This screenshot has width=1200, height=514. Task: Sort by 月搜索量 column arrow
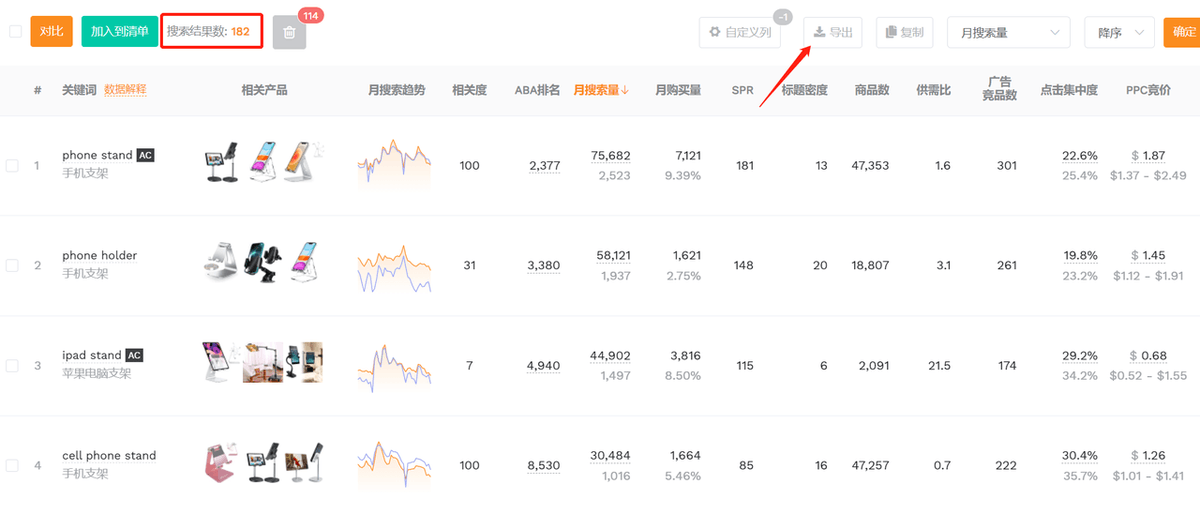coord(625,90)
